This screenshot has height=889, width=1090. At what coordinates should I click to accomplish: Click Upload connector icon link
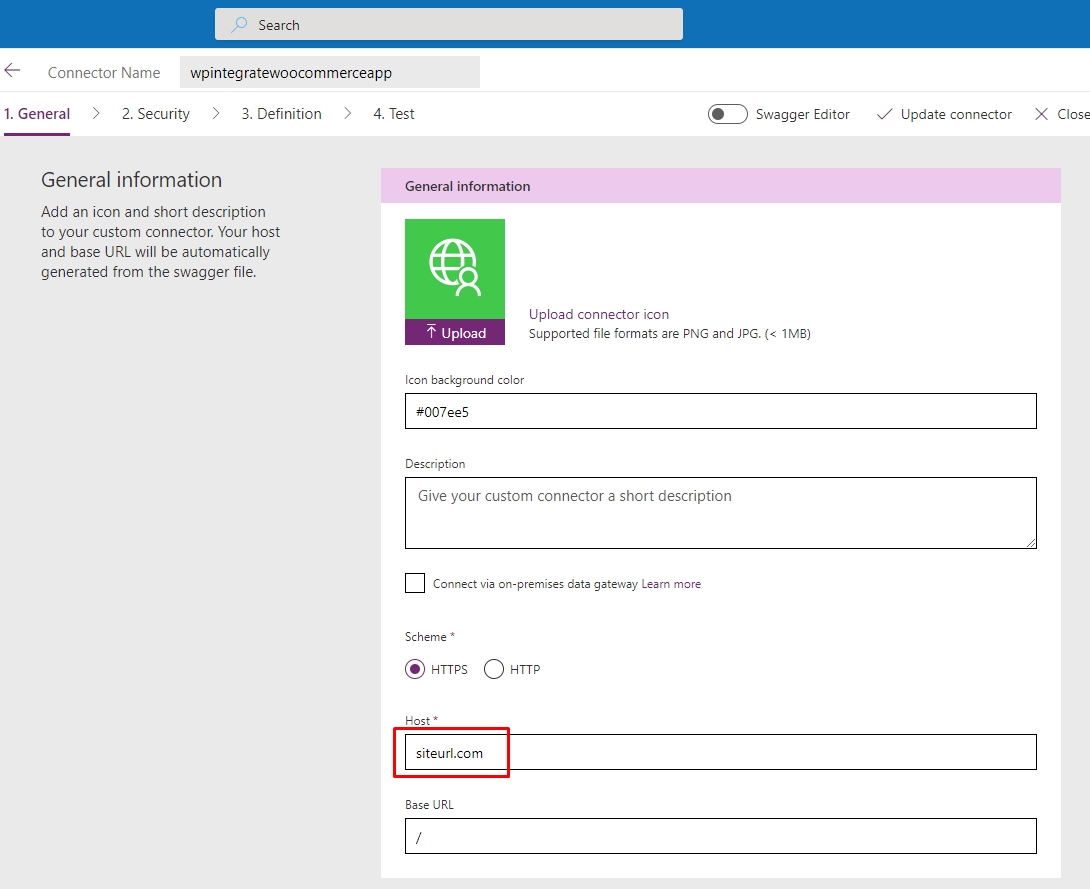point(599,314)
